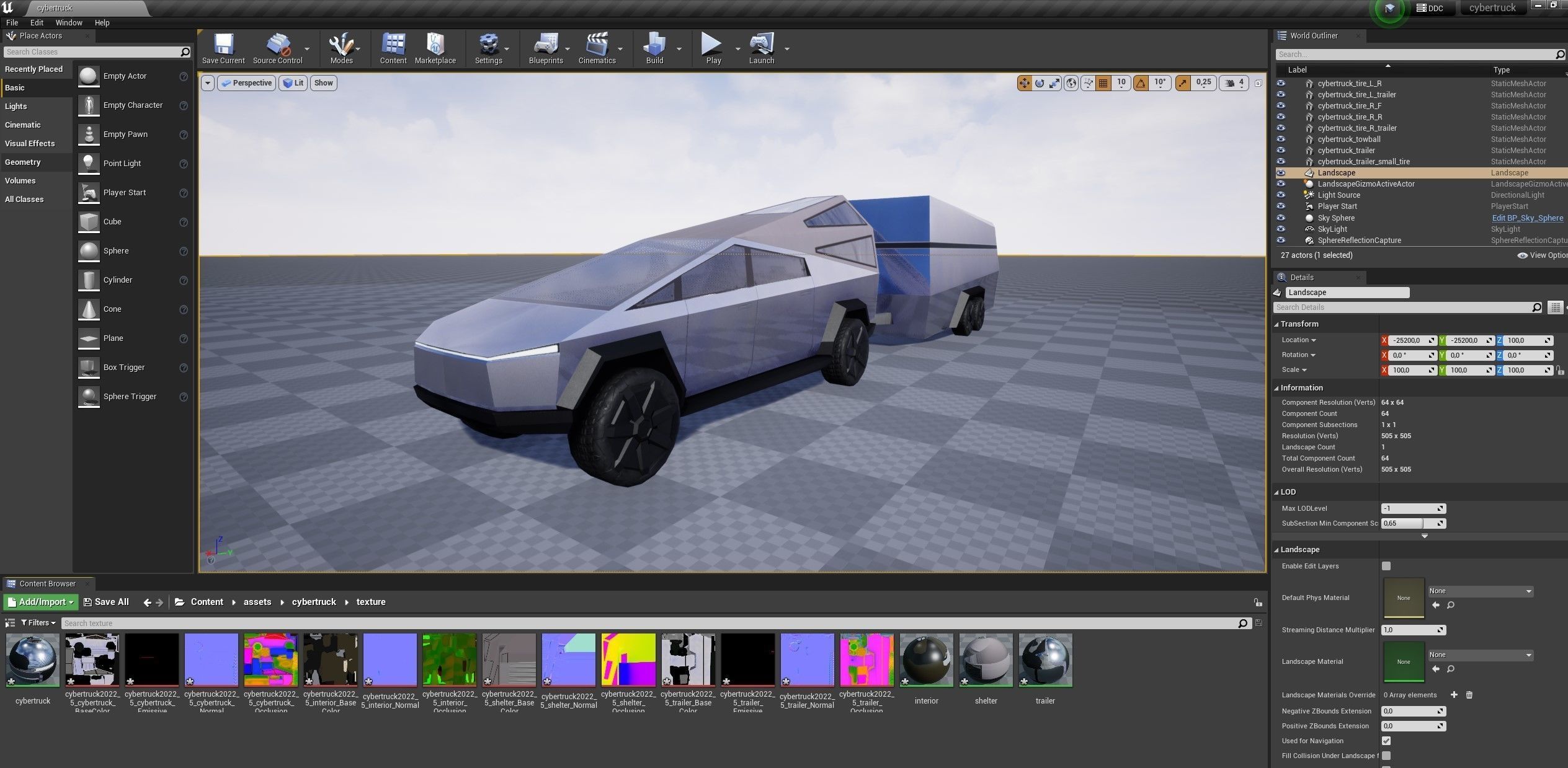
Task: Toggle rotation snapping angle icon
Action: coord(1141,83)
